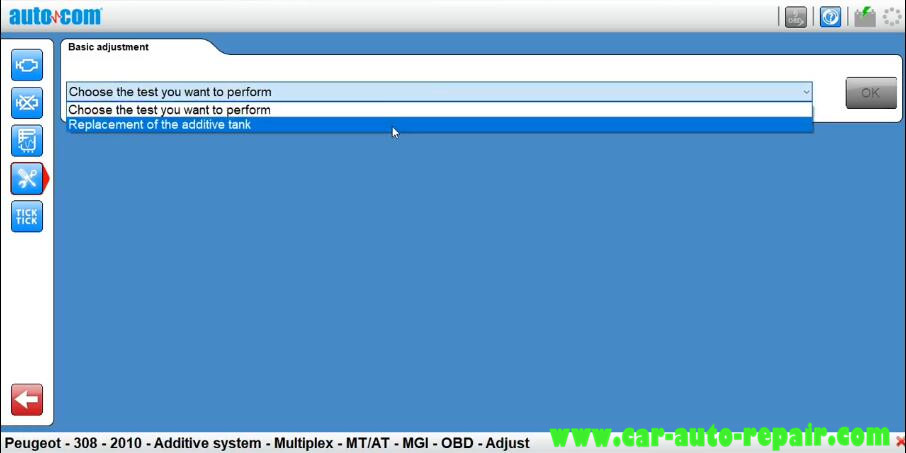The height and width of the screenshot is (453, 906).
Task: Click the Autocom logo
Action: [55, 16]
